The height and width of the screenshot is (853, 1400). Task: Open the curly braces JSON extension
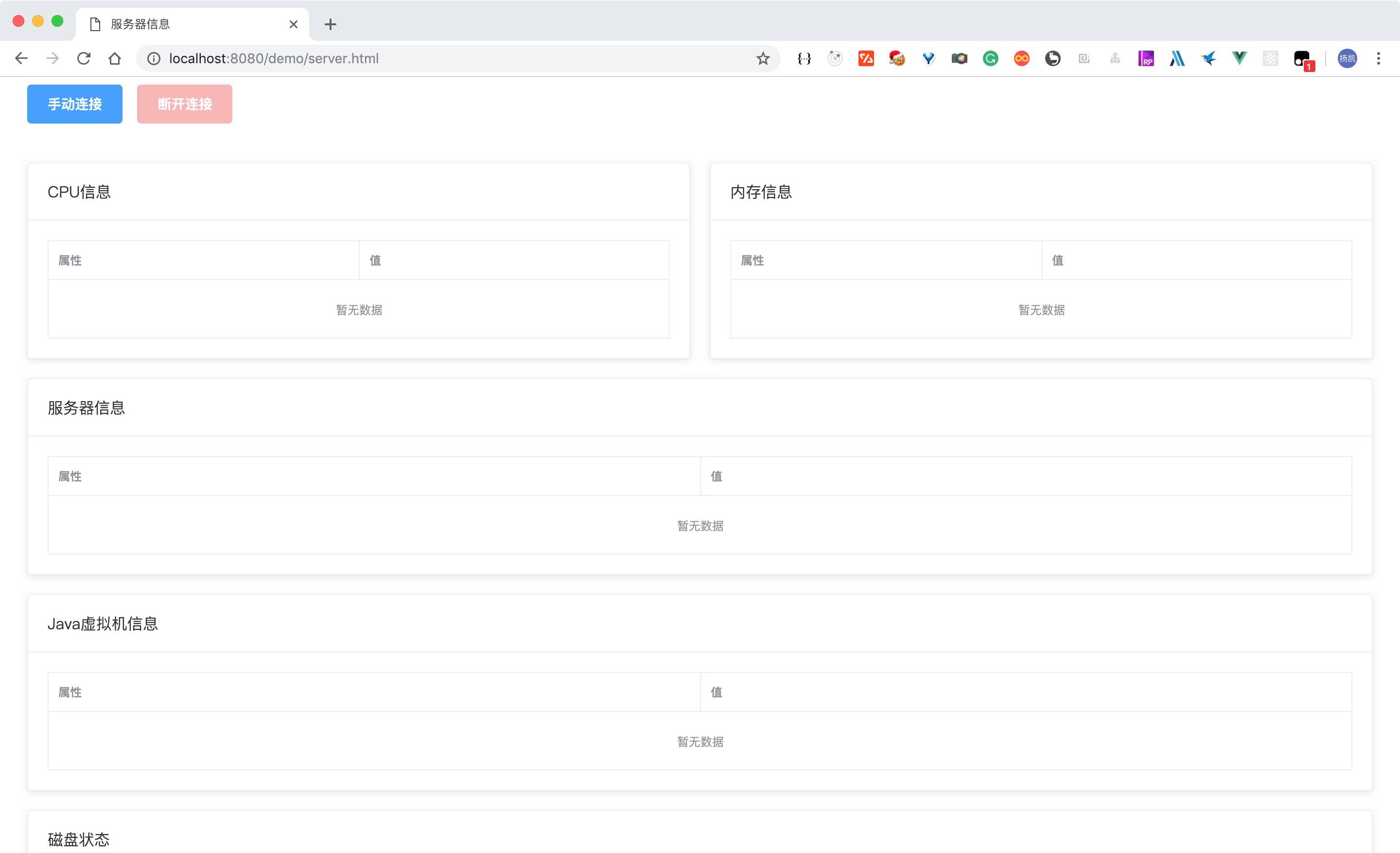[804, 58]
